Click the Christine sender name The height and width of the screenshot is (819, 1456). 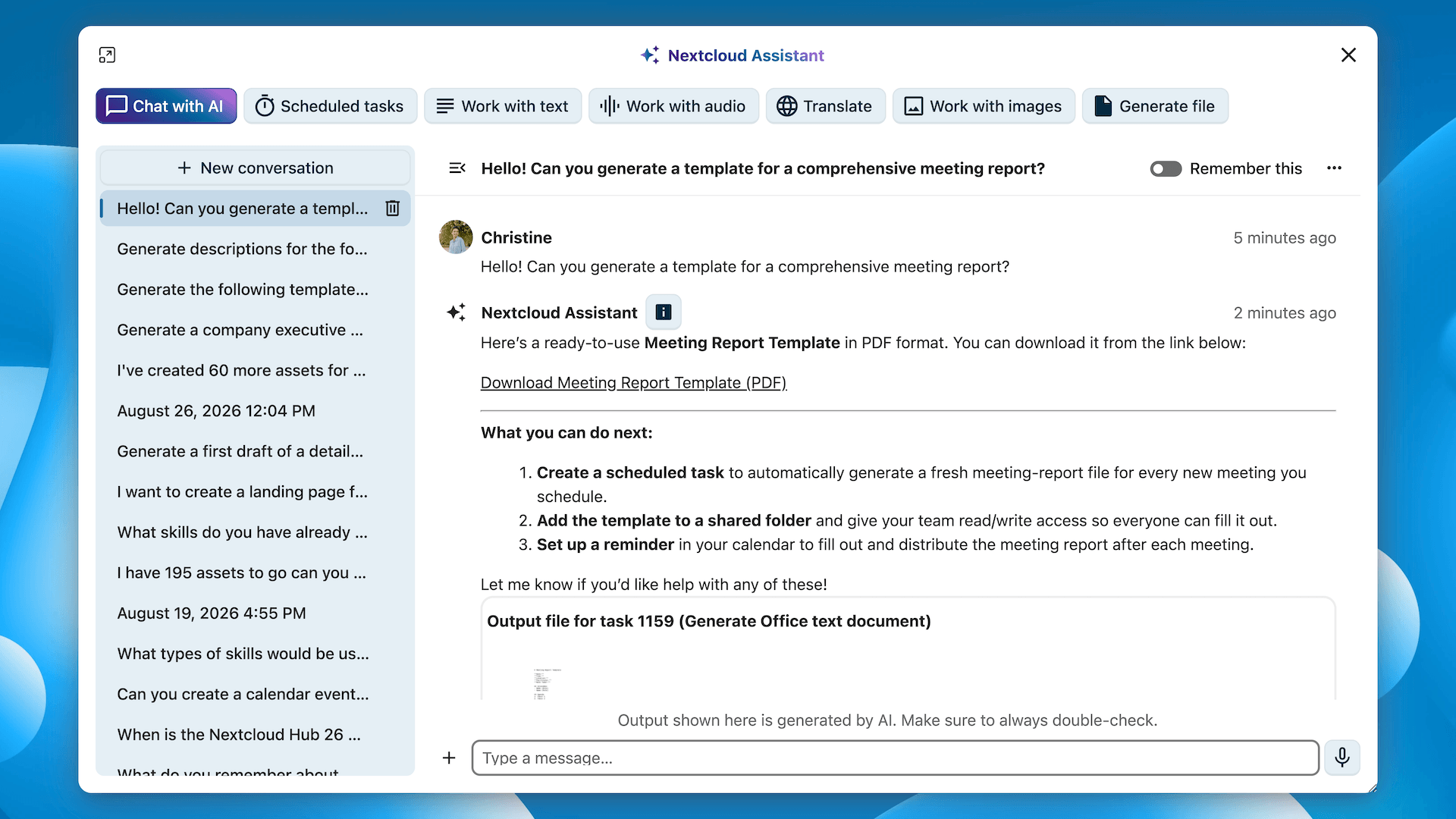tap(516, 237)
